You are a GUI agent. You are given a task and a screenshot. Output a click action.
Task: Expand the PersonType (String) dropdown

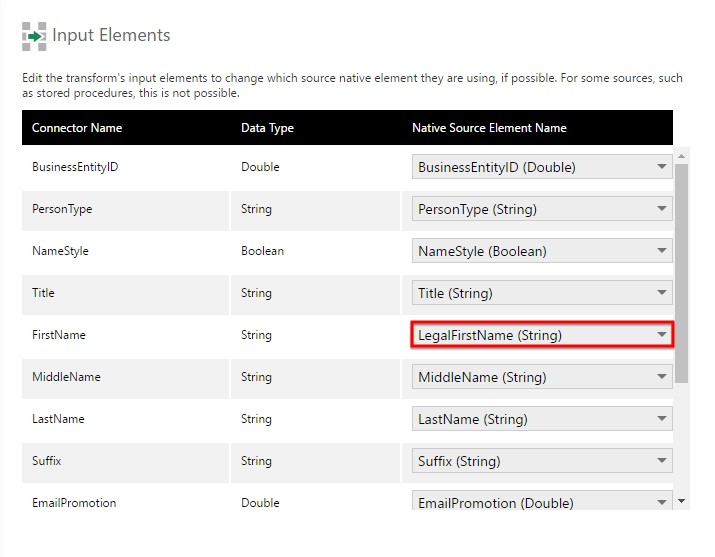[541, 209]
